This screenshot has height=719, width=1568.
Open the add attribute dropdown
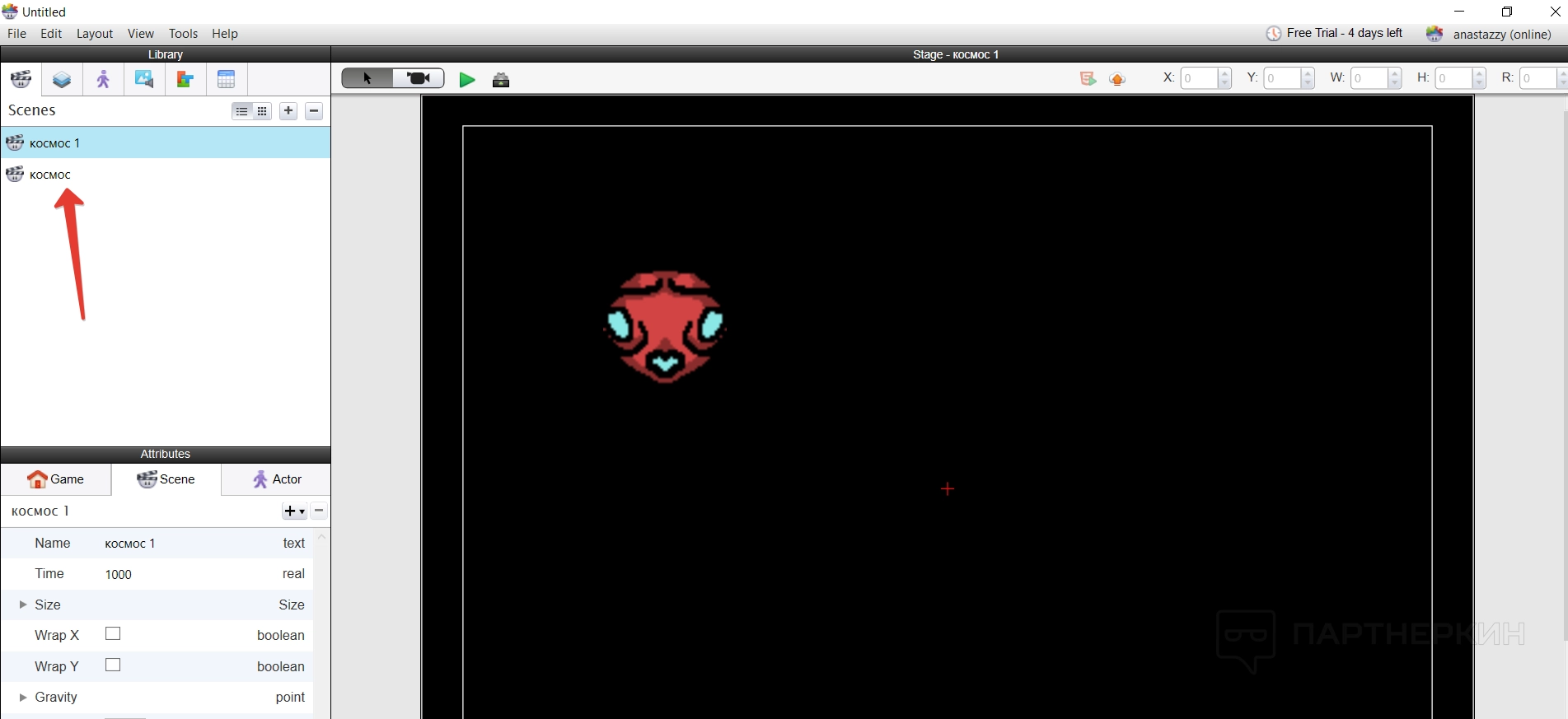[294, 511]
